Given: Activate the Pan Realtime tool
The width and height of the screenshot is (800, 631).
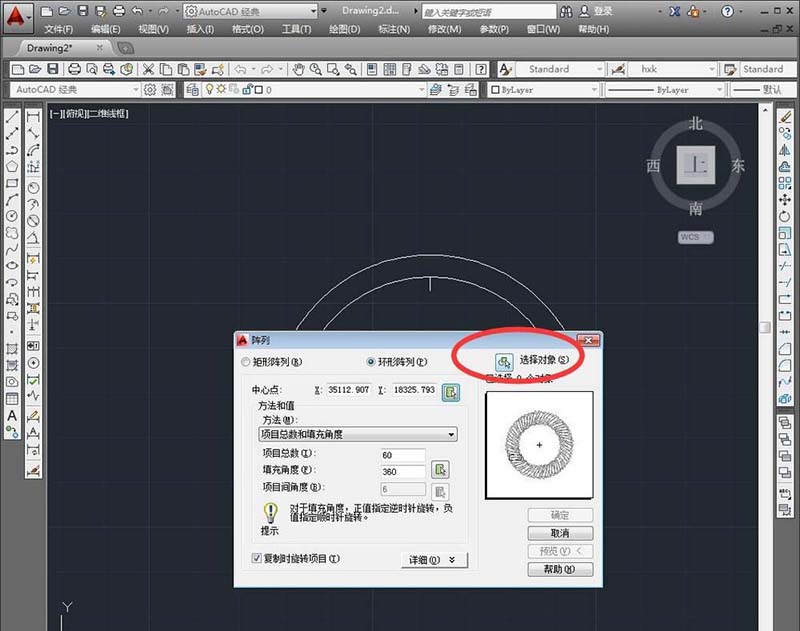Looking at the screenshot, I should click(x=299, y=69).
